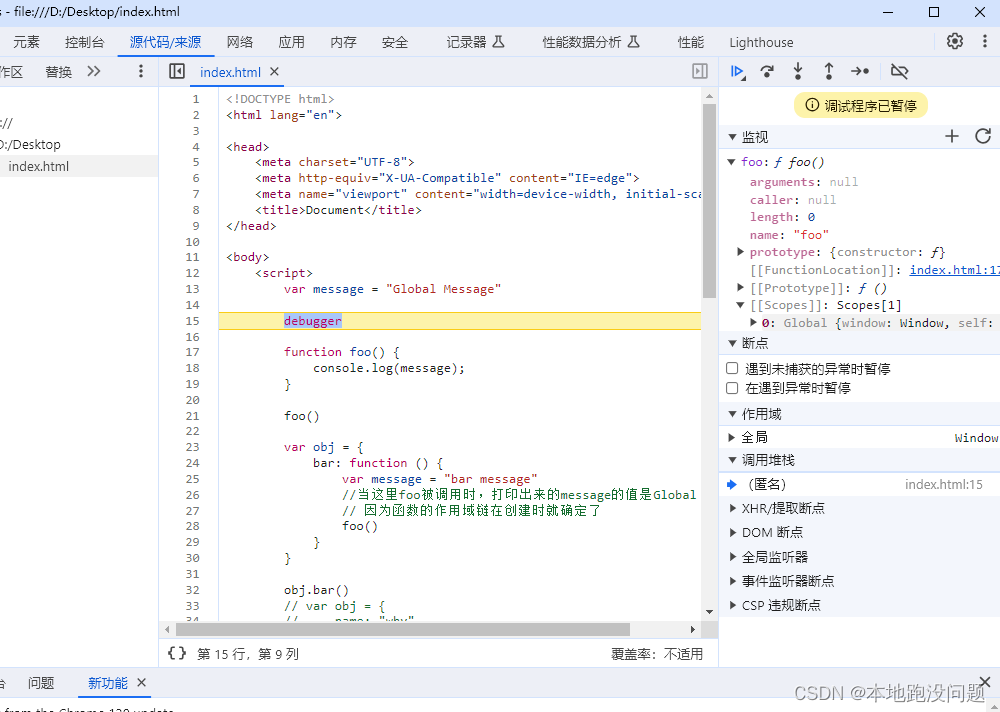Collapse the 断点 breakpoints section
1000x712 pixels.
pos(732,343)
